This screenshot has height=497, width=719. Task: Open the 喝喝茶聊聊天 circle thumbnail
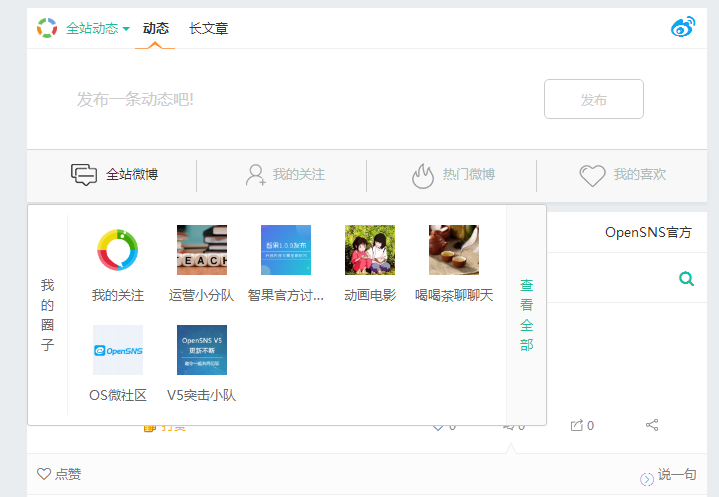(454, 250)
